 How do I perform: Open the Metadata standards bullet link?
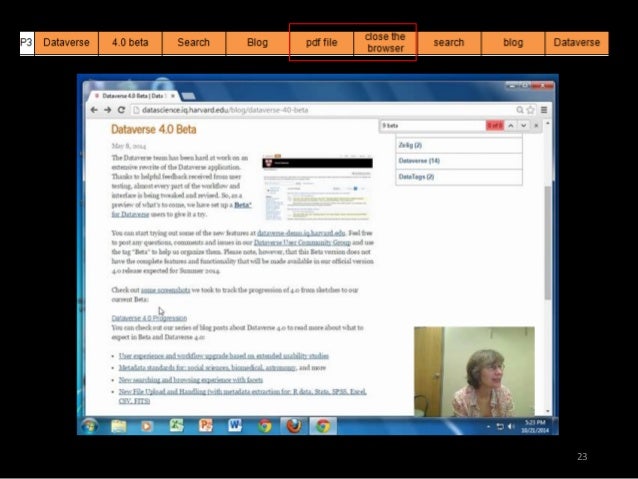click(x=207, y=367)
